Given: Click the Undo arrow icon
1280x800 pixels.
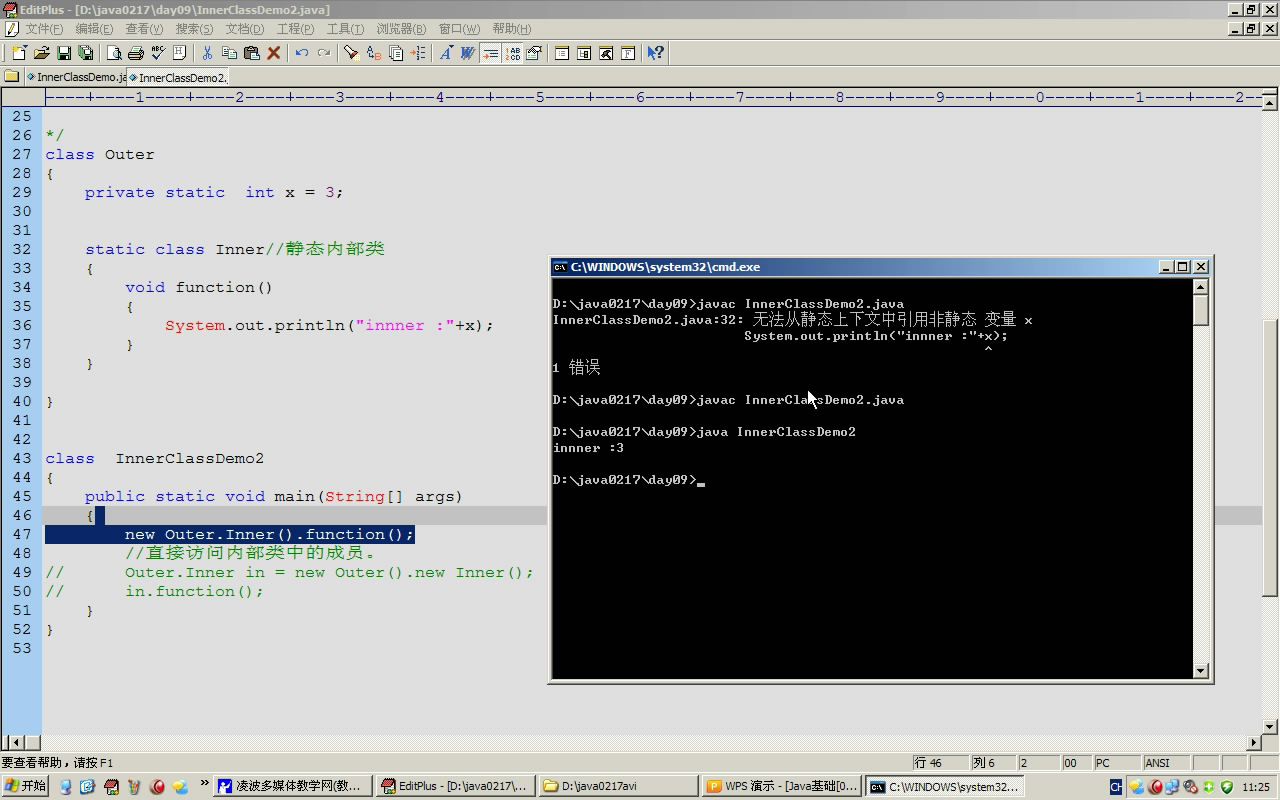Looking at the screenshot, I should pyautogui.click(x=301, y=53).
